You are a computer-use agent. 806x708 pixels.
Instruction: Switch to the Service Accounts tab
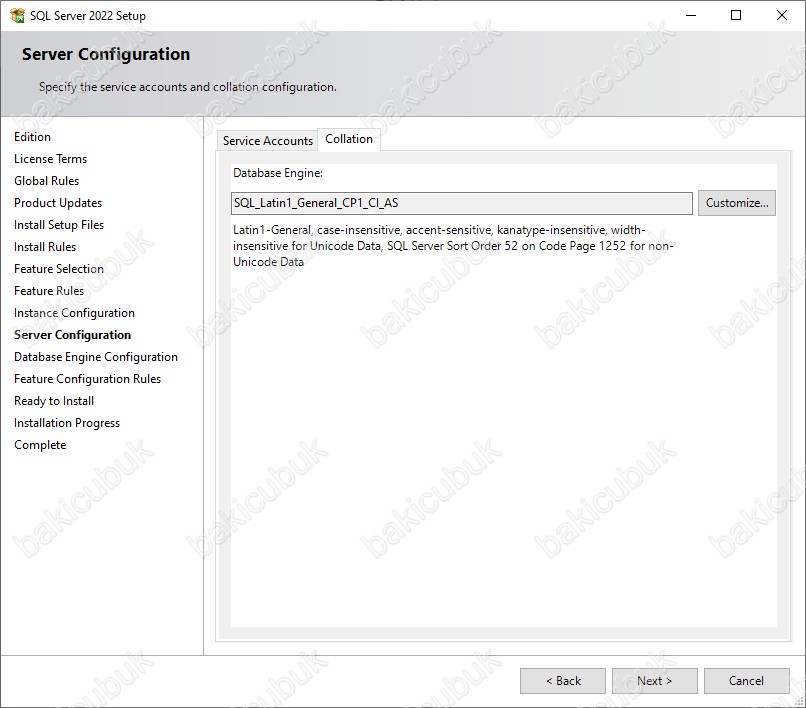[267, 140]
